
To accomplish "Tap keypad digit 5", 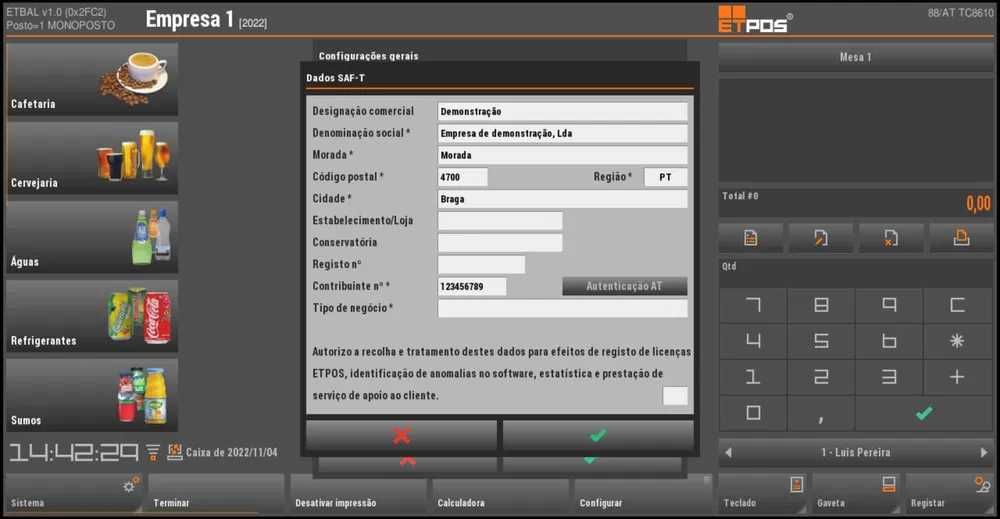I will point(821,341).
